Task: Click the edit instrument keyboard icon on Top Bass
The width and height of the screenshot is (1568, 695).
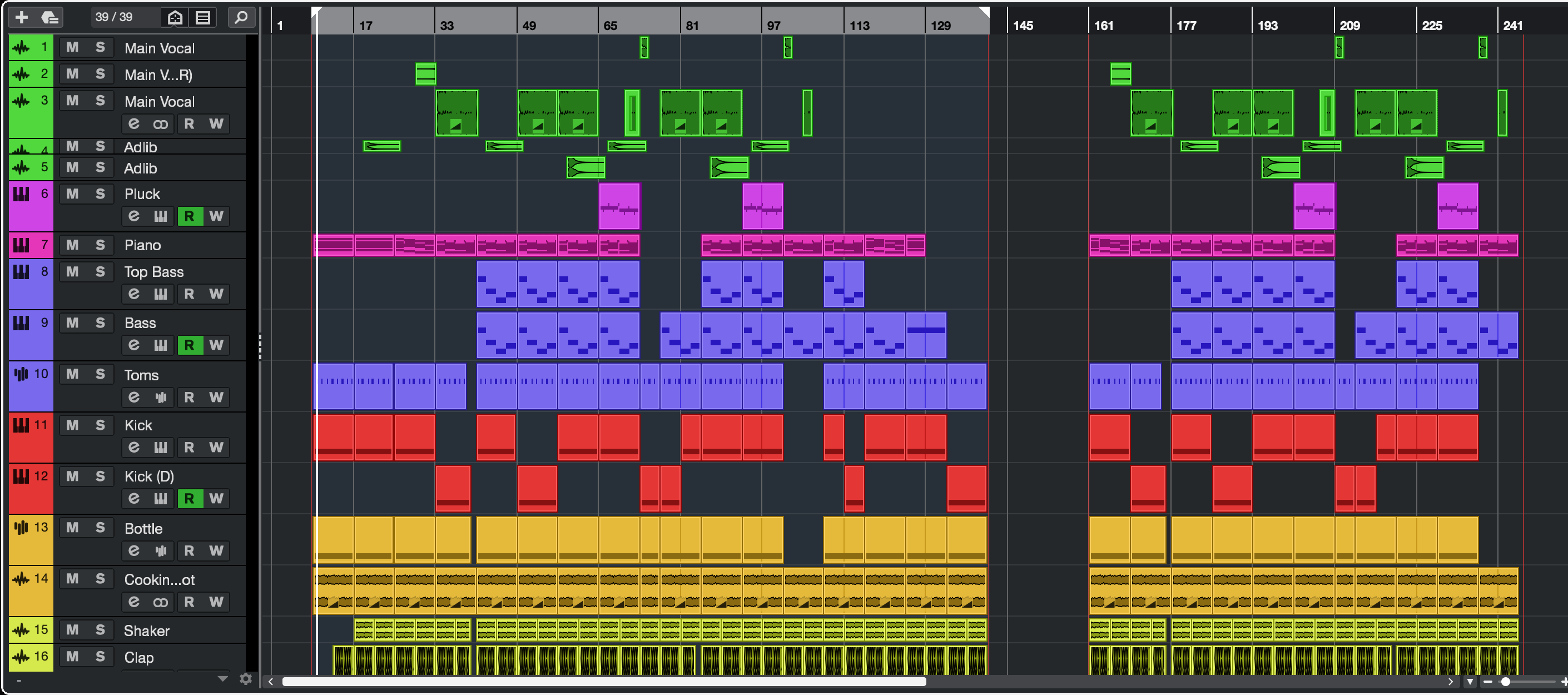Action: coord(161,294)
